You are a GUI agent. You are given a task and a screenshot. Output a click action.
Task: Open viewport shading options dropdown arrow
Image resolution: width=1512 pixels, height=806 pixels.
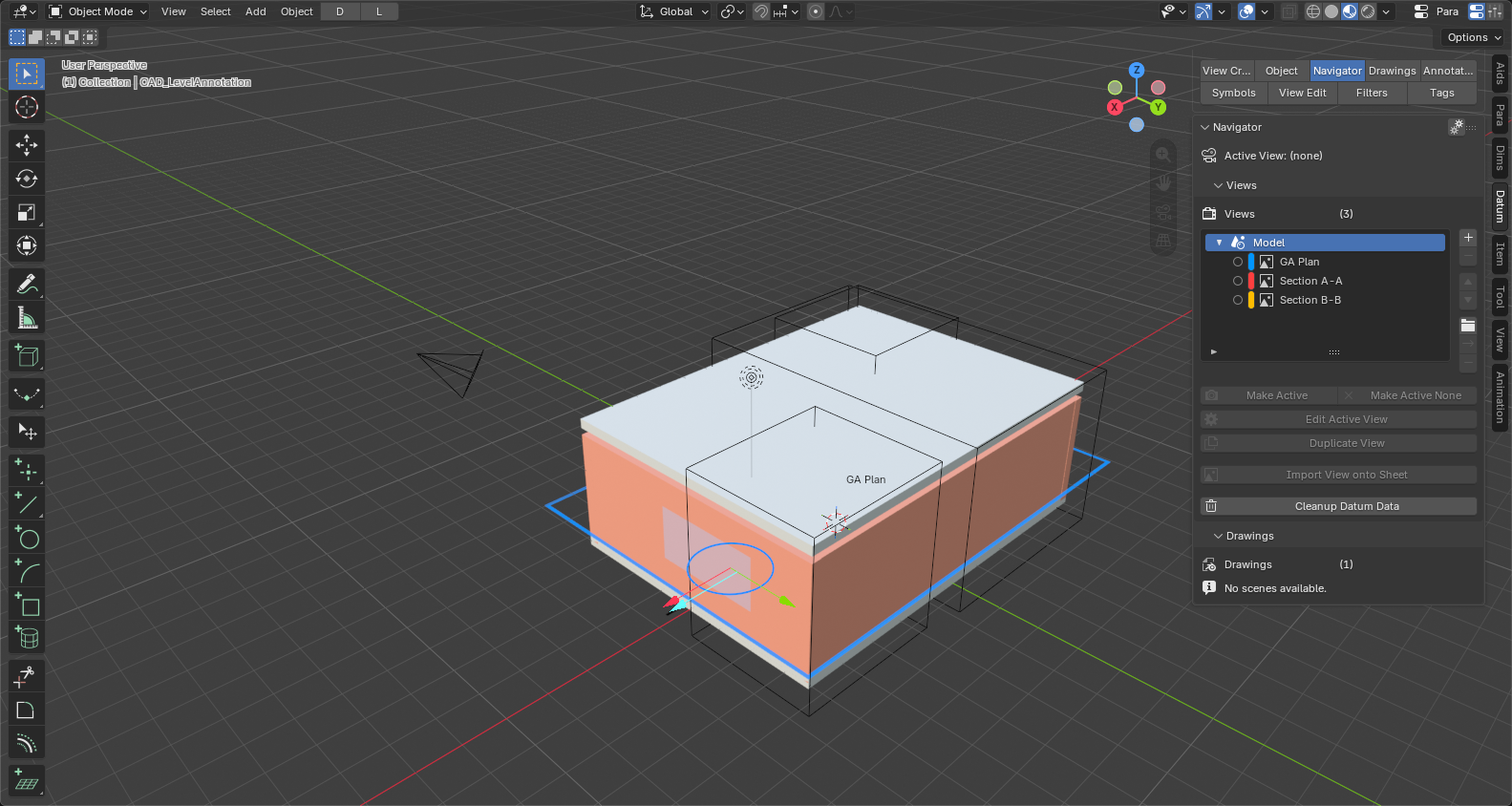pos(1386,11)
